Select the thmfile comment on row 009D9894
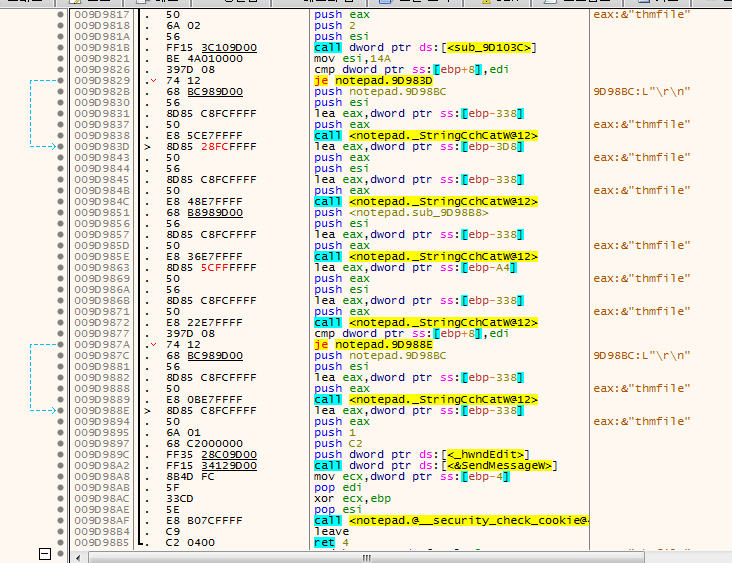The height and width of the screenshot is (563, 732). click(642, 422)
